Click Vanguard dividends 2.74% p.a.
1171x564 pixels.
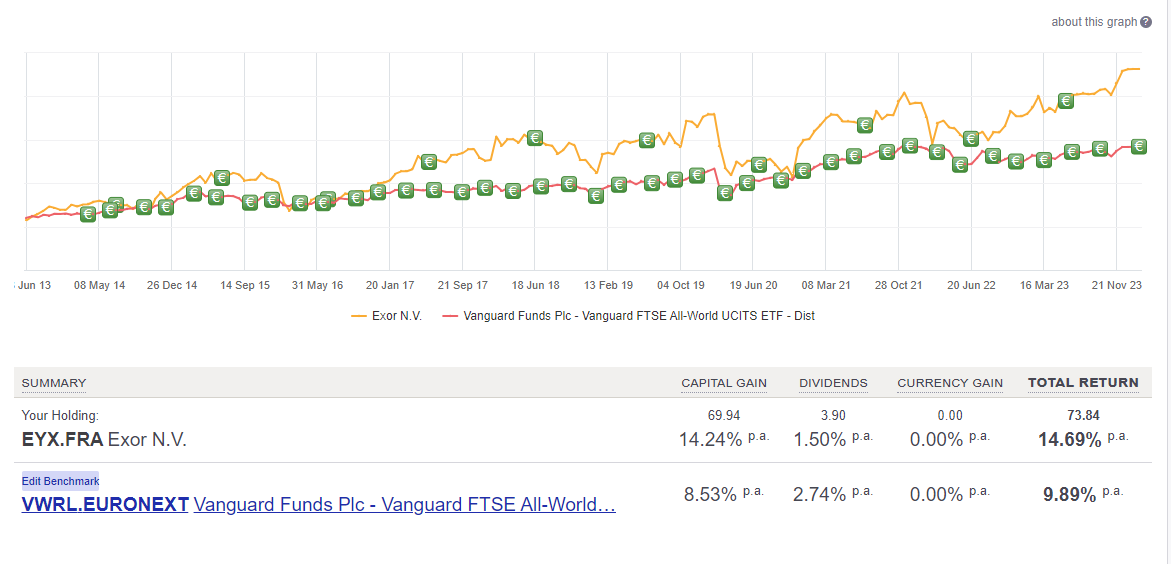(x=833, y=494)
